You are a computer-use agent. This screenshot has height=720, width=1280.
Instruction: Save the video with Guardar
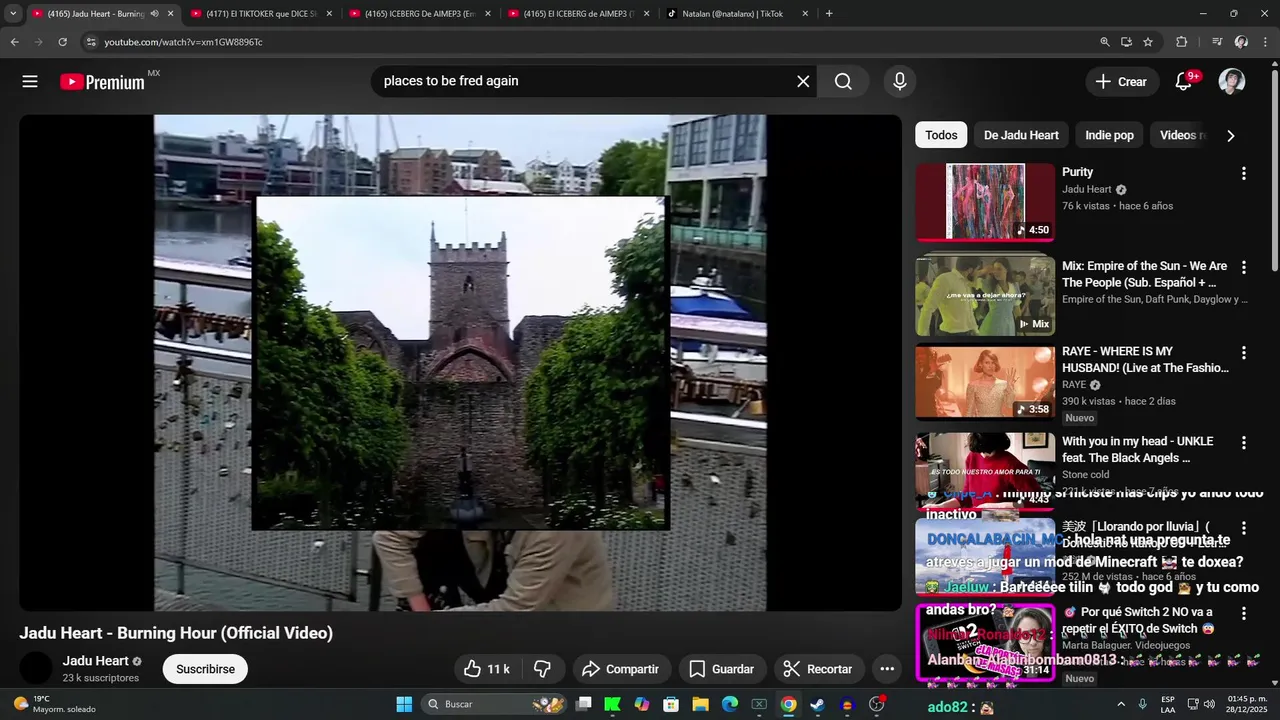click(x=723, y=669)
